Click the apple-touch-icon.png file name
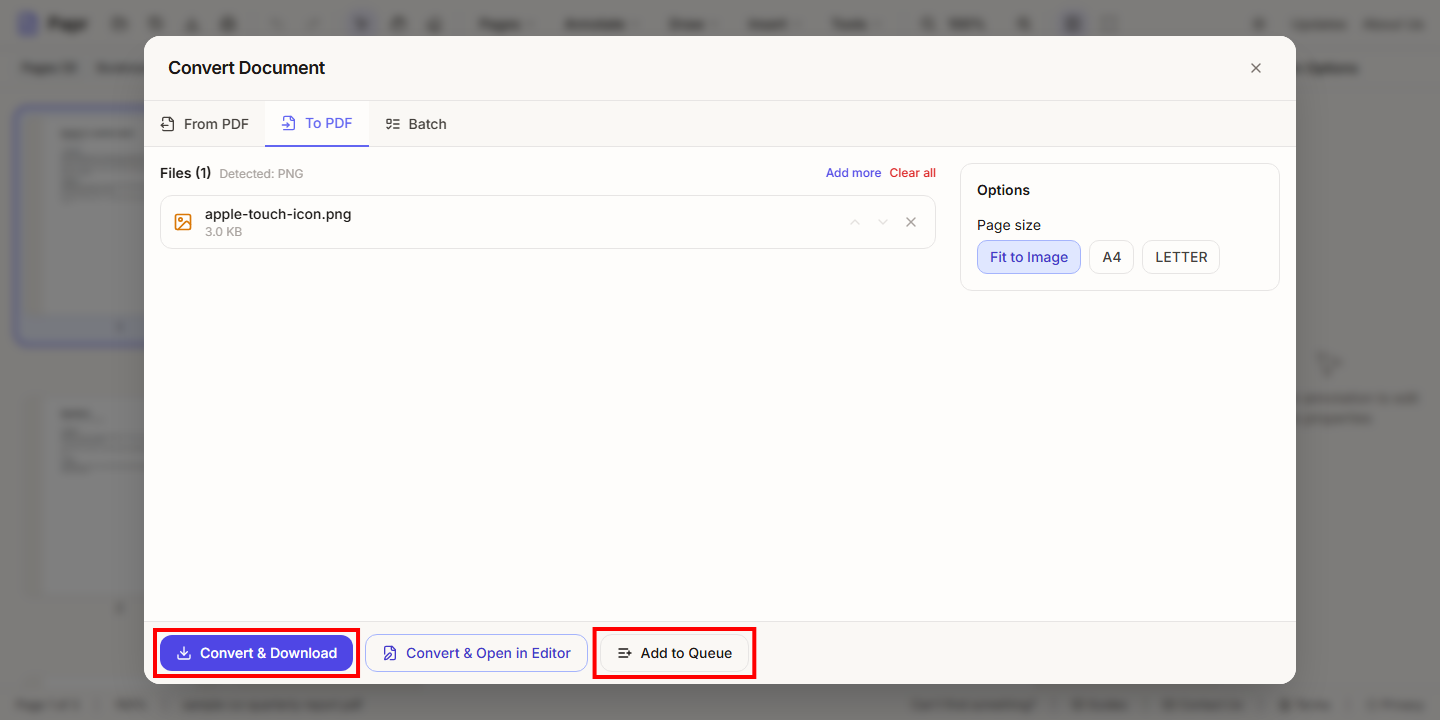The height and width of the screenshot is (720, 1440). (x=278, y=214)
